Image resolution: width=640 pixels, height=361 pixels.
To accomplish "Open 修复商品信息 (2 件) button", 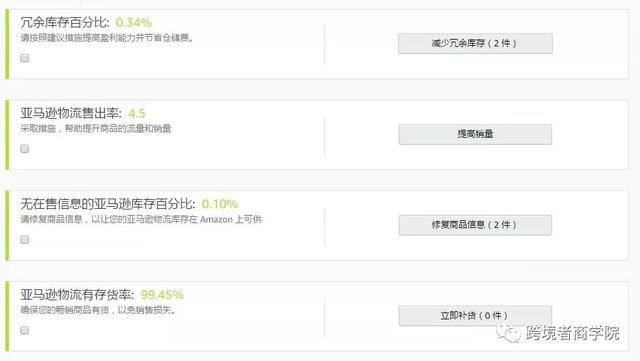I will click(476, 225).
